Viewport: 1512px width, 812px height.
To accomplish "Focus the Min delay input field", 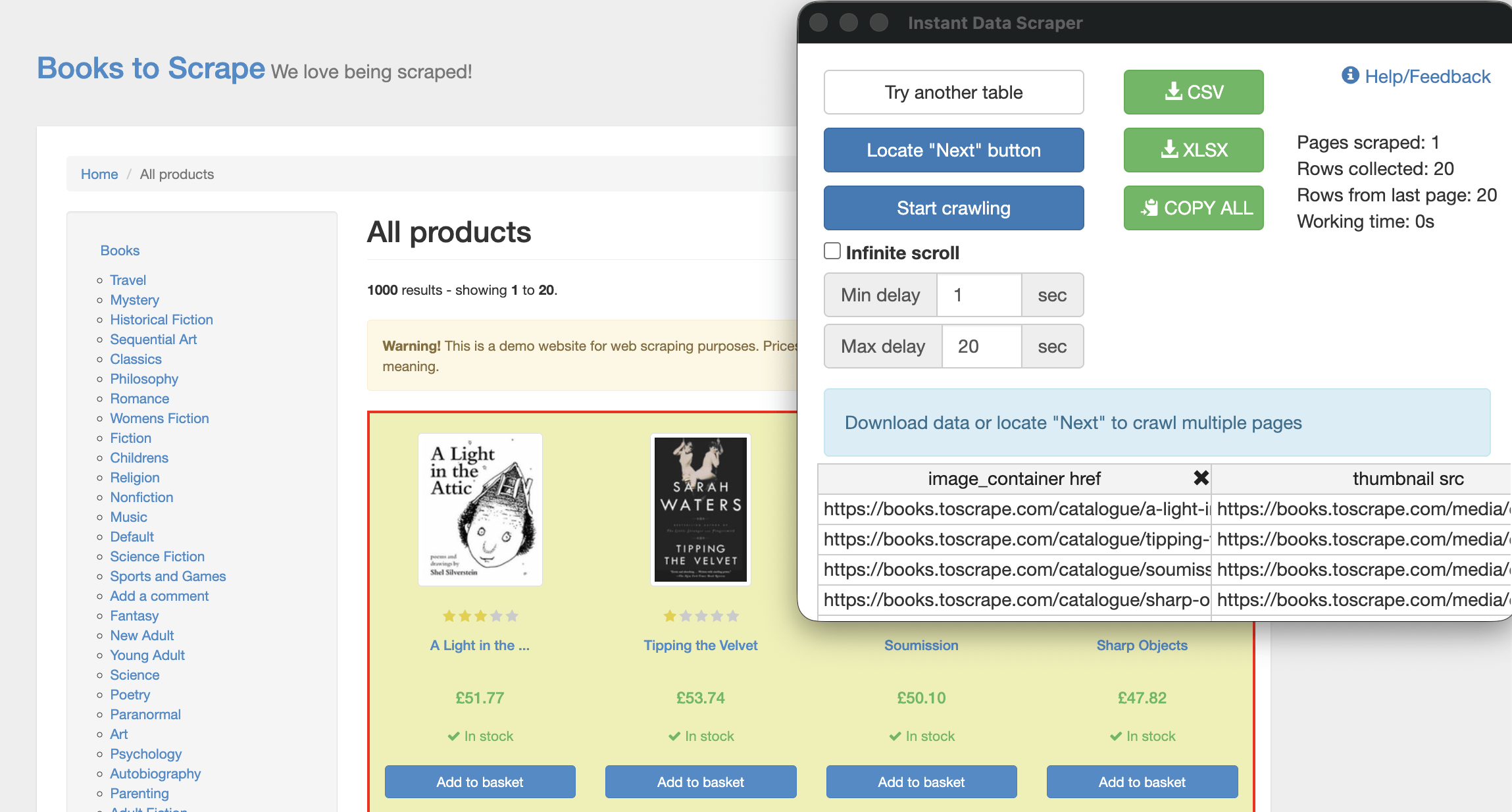I will coord(979,295).
